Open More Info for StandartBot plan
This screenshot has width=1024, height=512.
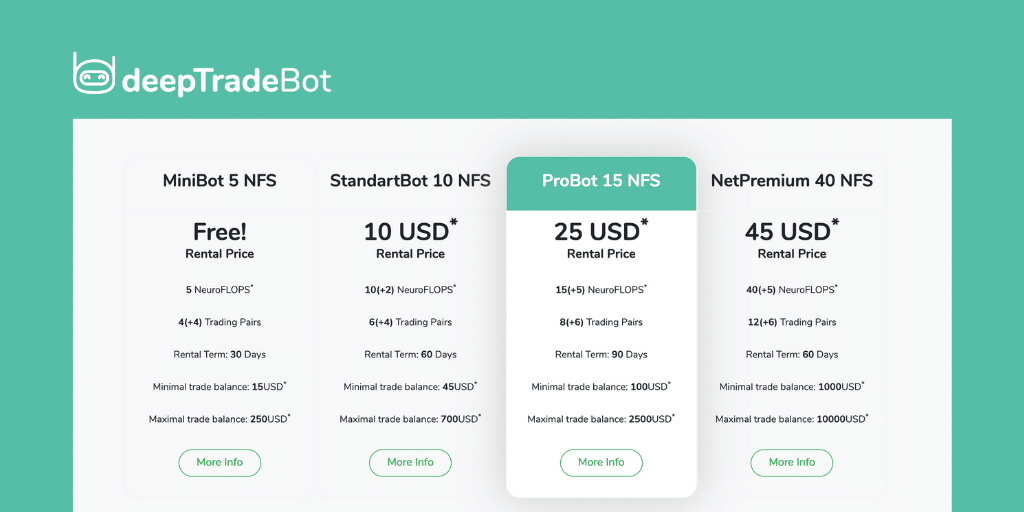click(x=410, y=463)
